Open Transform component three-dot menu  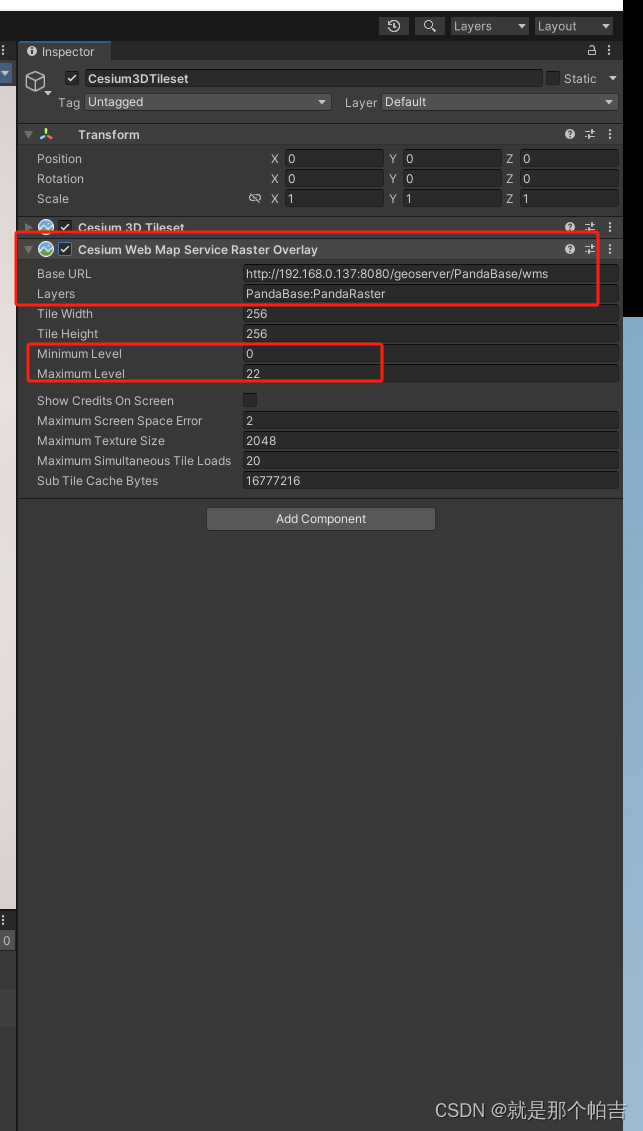tap(610, 134)
